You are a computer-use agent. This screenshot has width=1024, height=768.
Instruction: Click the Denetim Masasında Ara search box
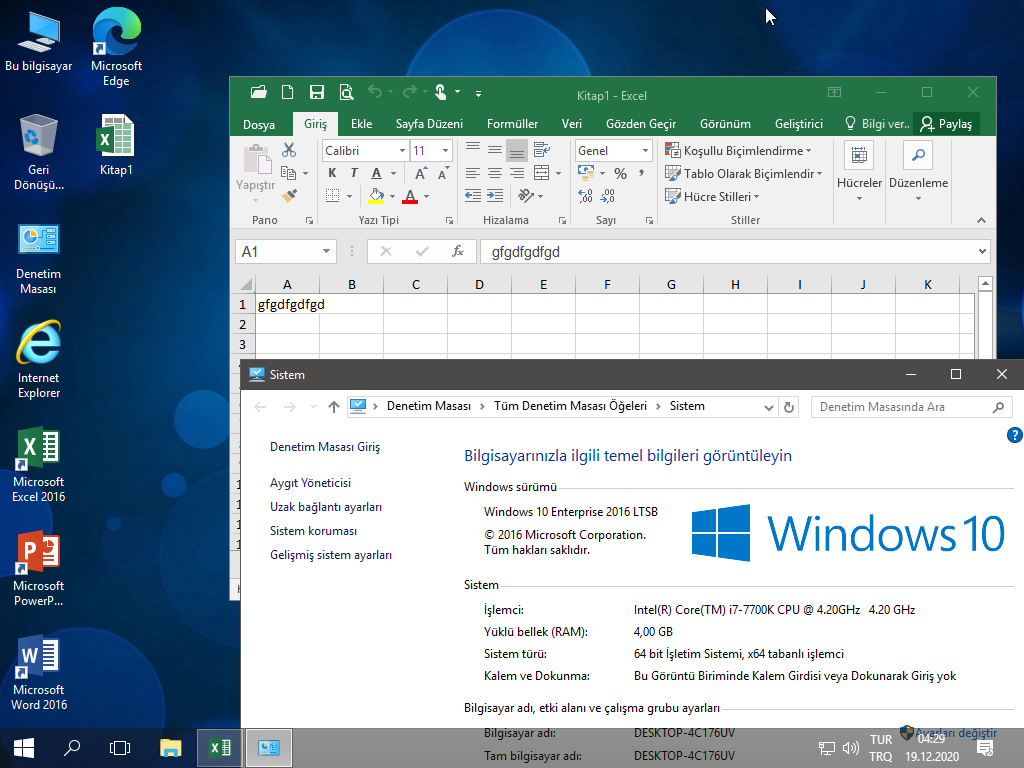click(x=912, y=407)
